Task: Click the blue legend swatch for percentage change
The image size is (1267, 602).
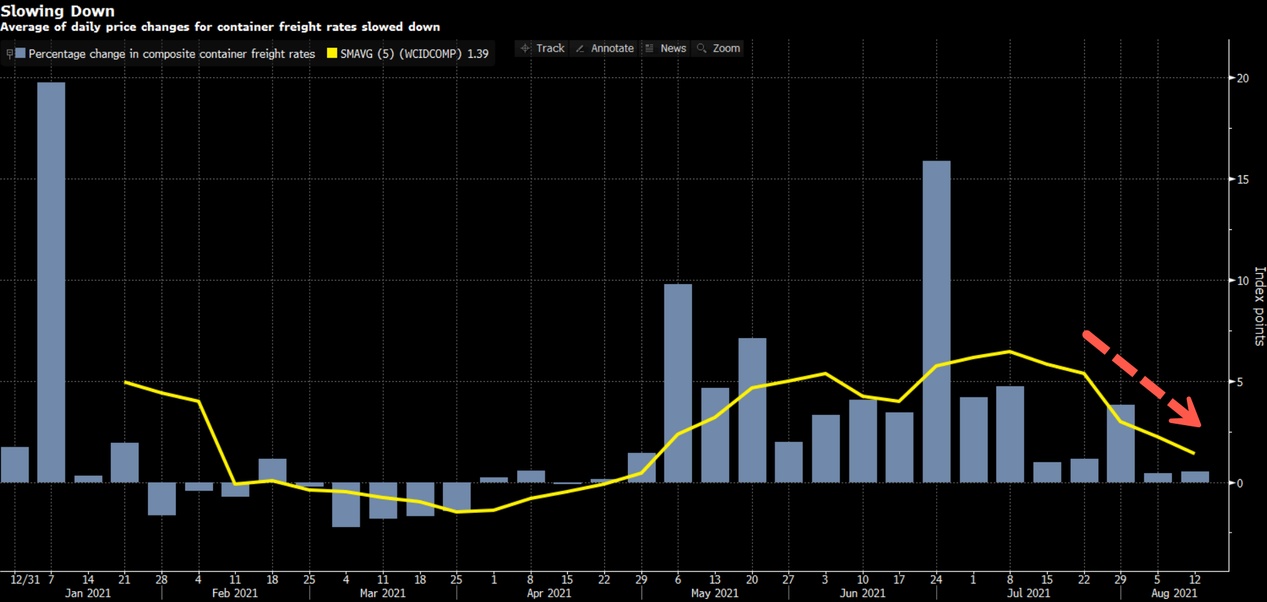Action: [x=20, y=54]
